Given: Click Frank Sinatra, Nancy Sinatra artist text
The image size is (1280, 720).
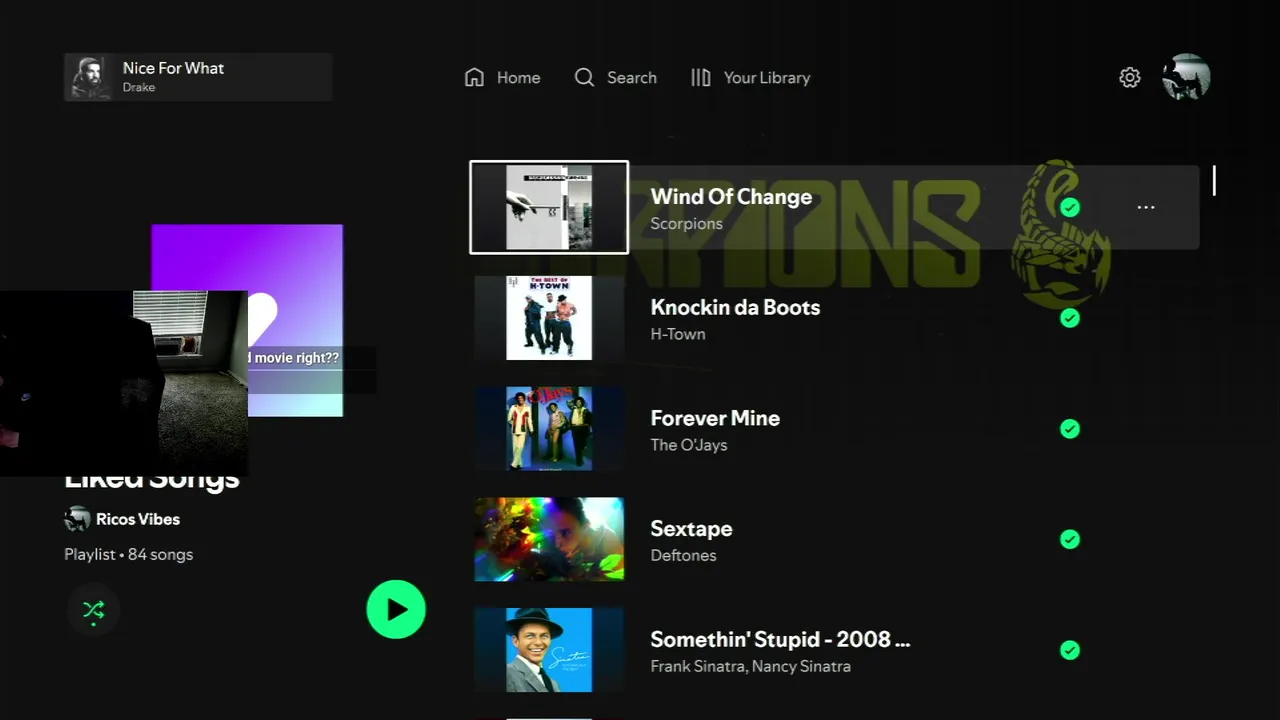Looking at the screenshot, I should (750, 666).
